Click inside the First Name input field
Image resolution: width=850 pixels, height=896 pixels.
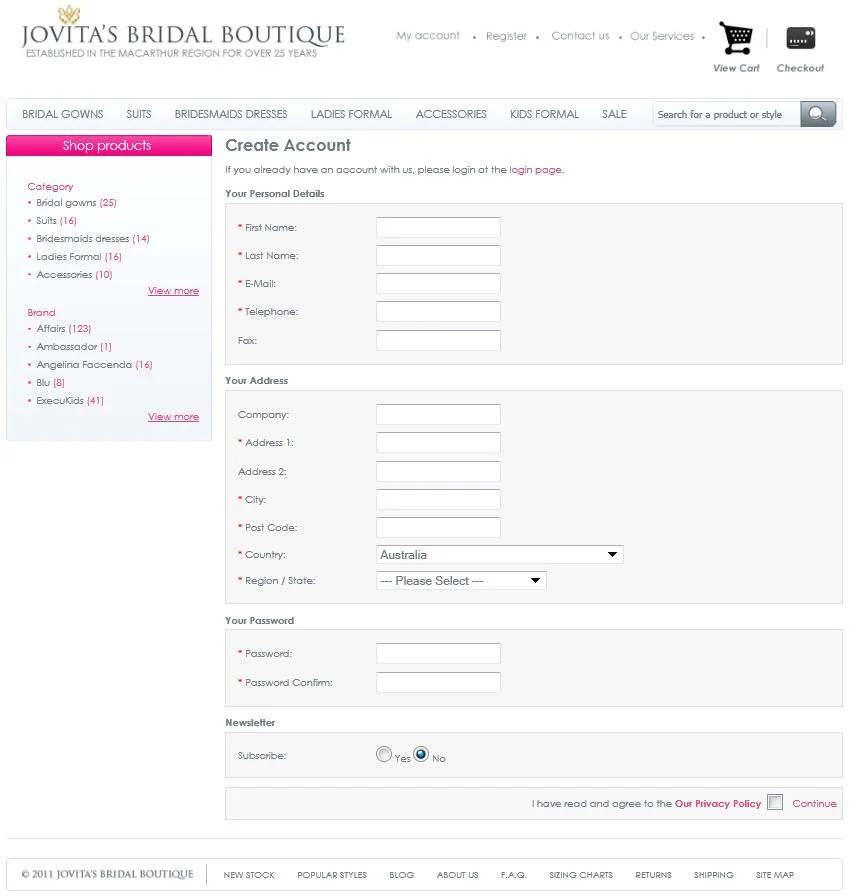(437, 227)
